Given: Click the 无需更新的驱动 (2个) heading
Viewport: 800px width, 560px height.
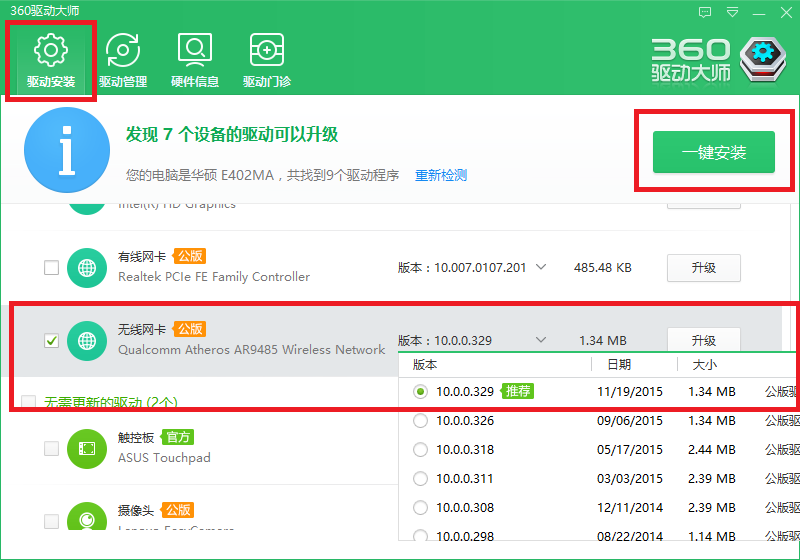Looking at the screenshot, I should [x=111, y=402].
